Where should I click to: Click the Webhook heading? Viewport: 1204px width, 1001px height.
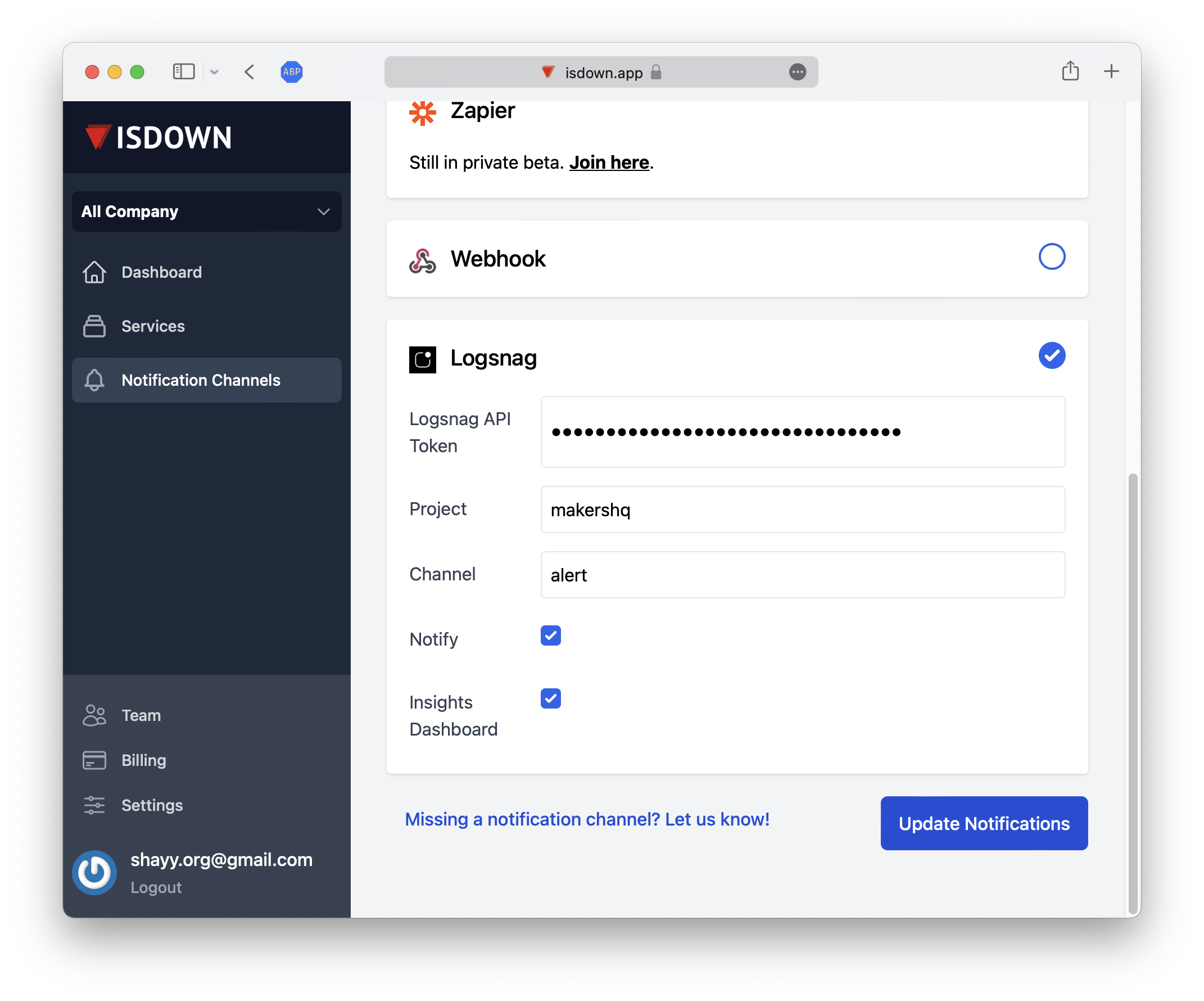498,259
